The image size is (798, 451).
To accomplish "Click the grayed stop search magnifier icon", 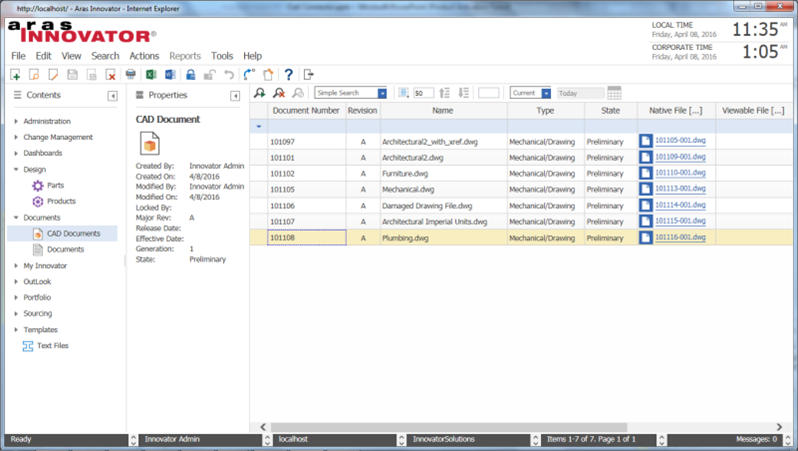I will pos(298,93).
